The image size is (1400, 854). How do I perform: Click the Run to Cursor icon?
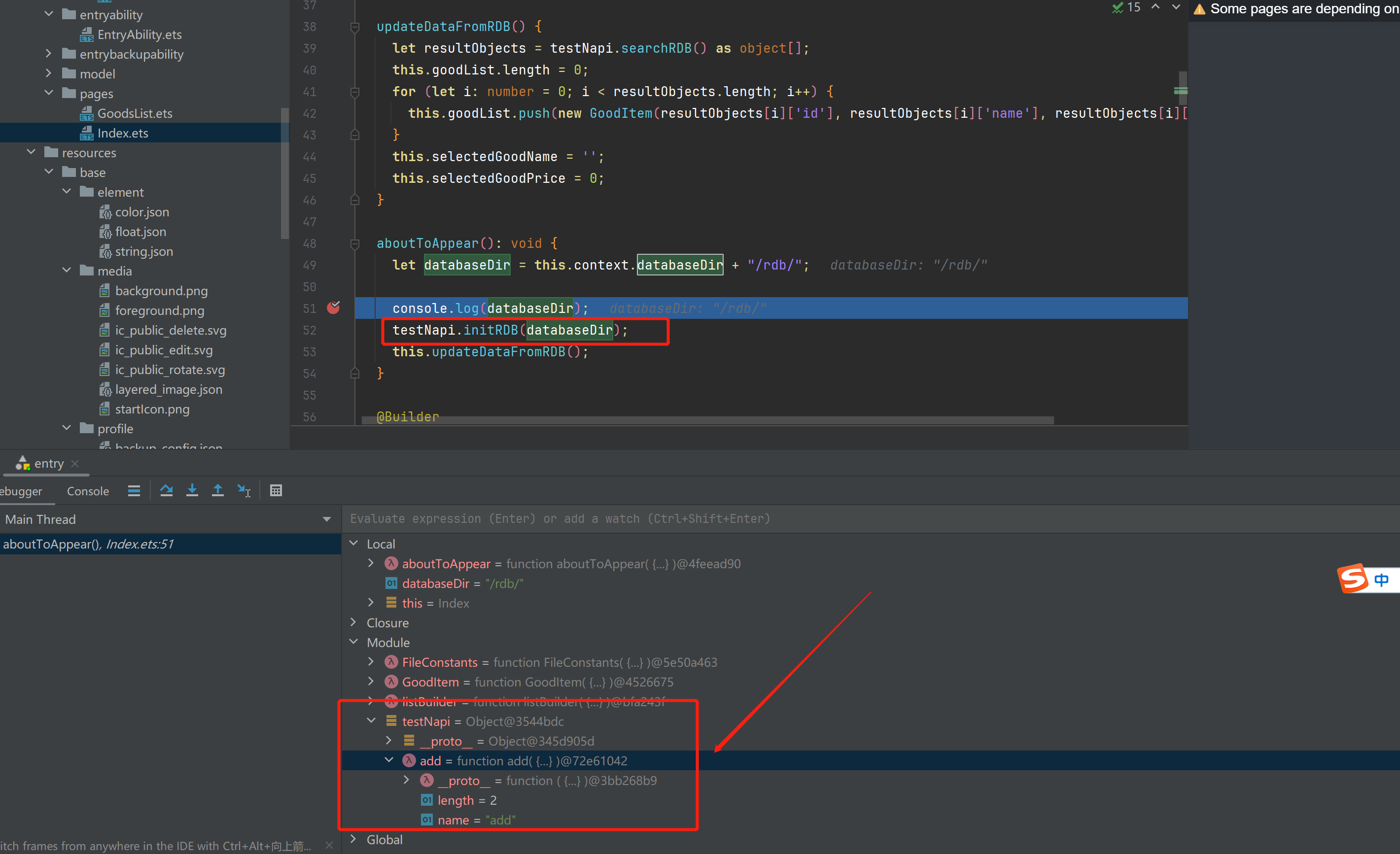[244, 491]
